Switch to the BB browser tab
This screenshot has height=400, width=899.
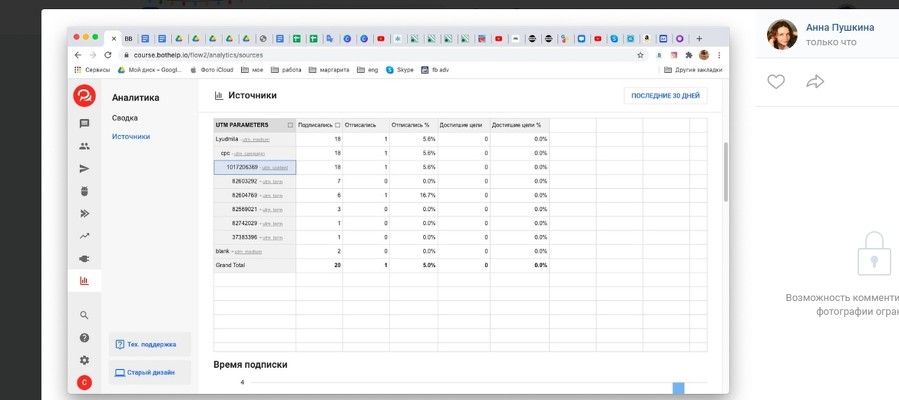point(128,39)
